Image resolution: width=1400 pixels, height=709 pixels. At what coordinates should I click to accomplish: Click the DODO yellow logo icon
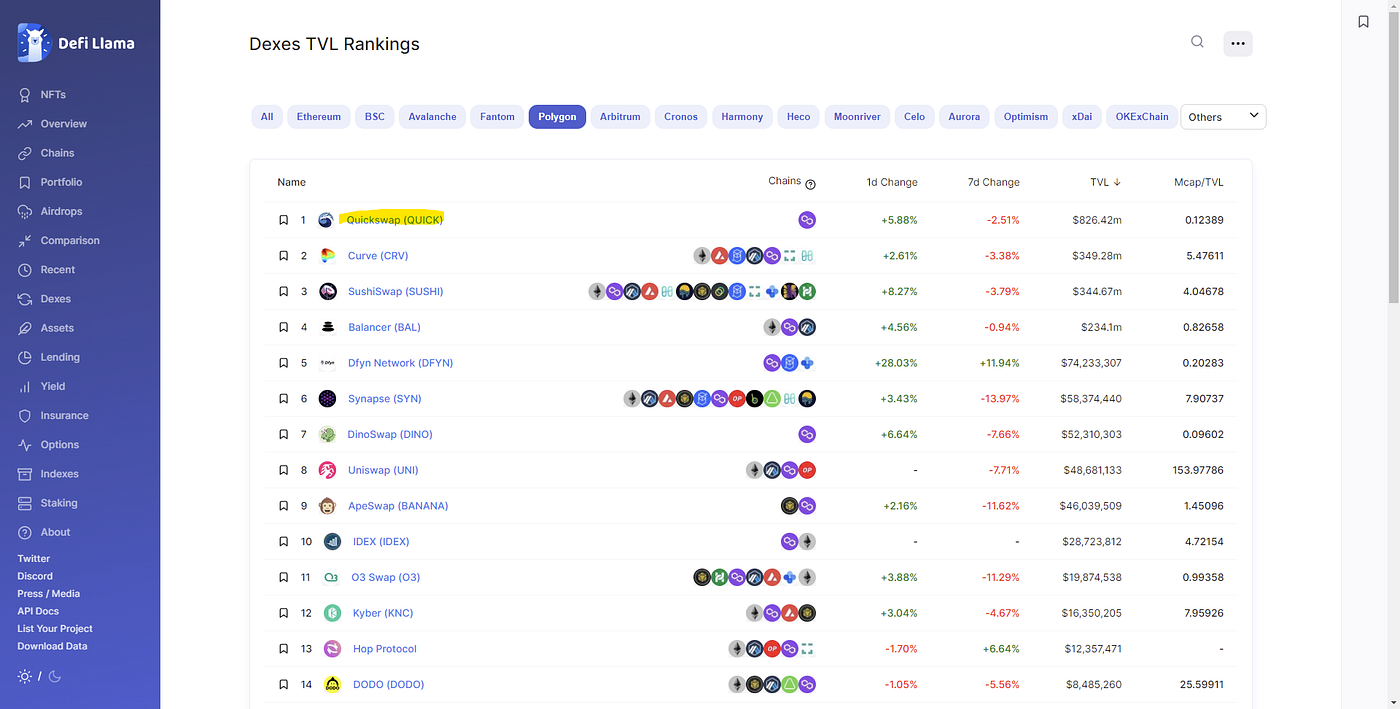[332, 685]
